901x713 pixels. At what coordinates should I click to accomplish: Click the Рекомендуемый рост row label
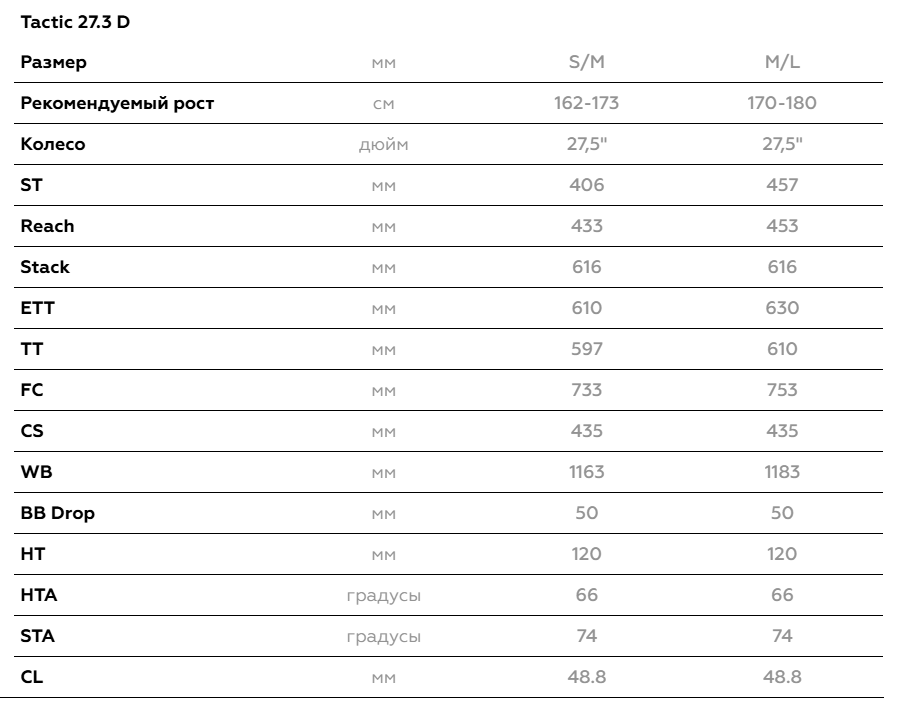pyautogui.click(x=117, y=103)
